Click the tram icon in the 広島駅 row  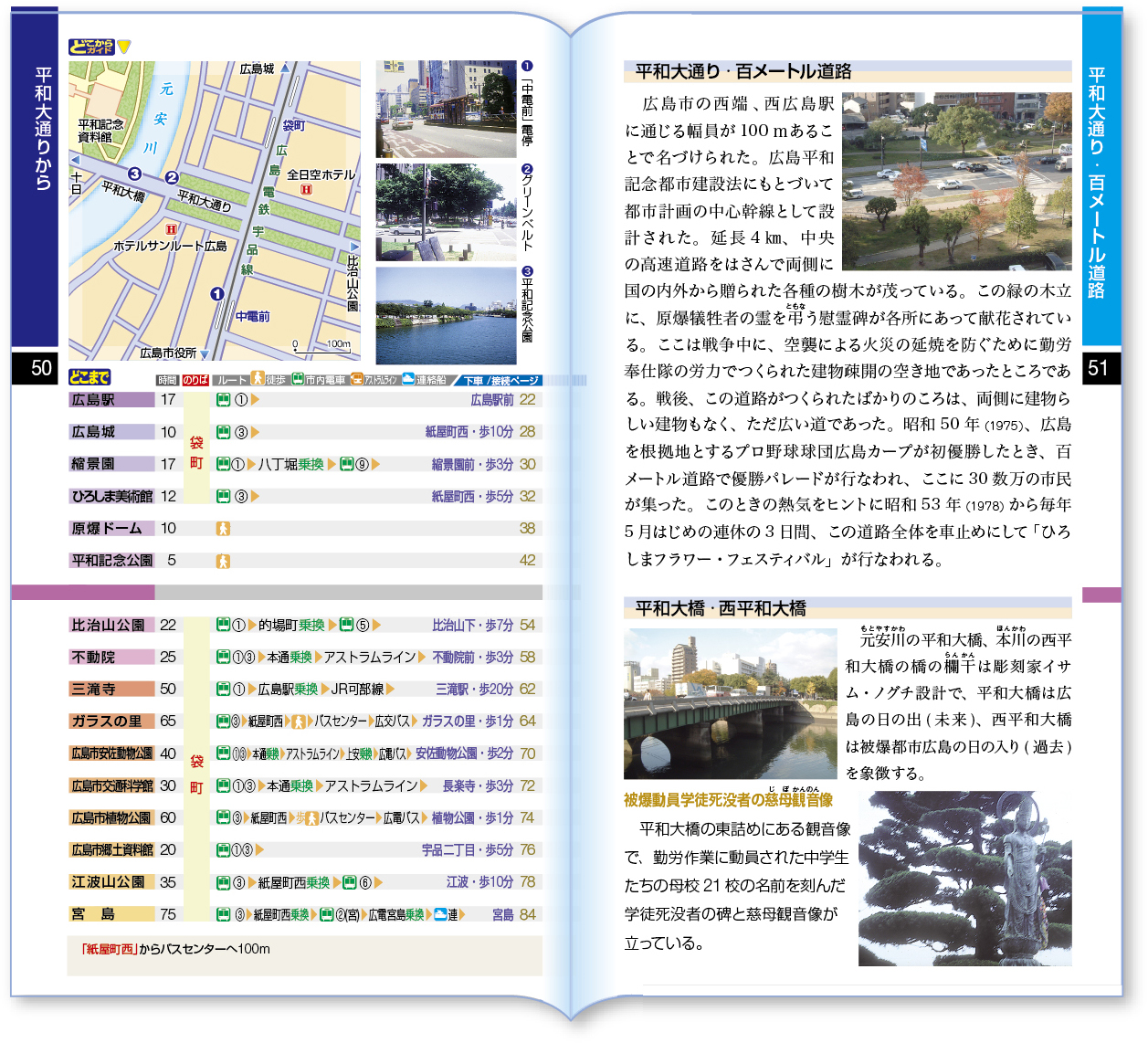click(223, 400)
